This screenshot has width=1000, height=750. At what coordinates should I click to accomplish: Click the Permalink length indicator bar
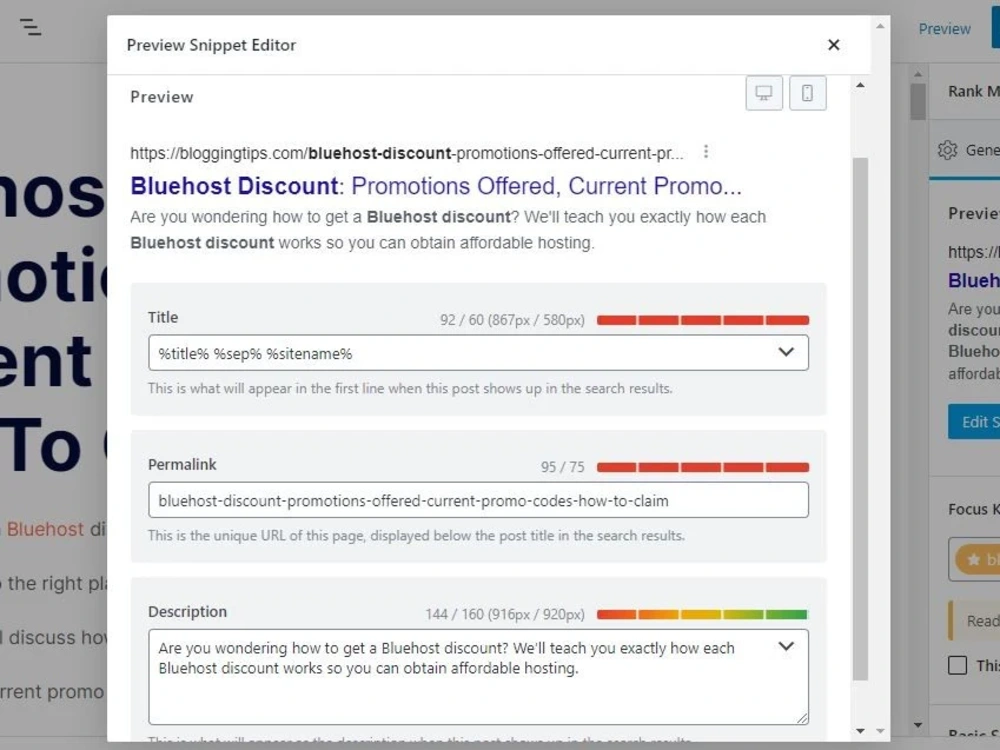click(x=703, y=467)
